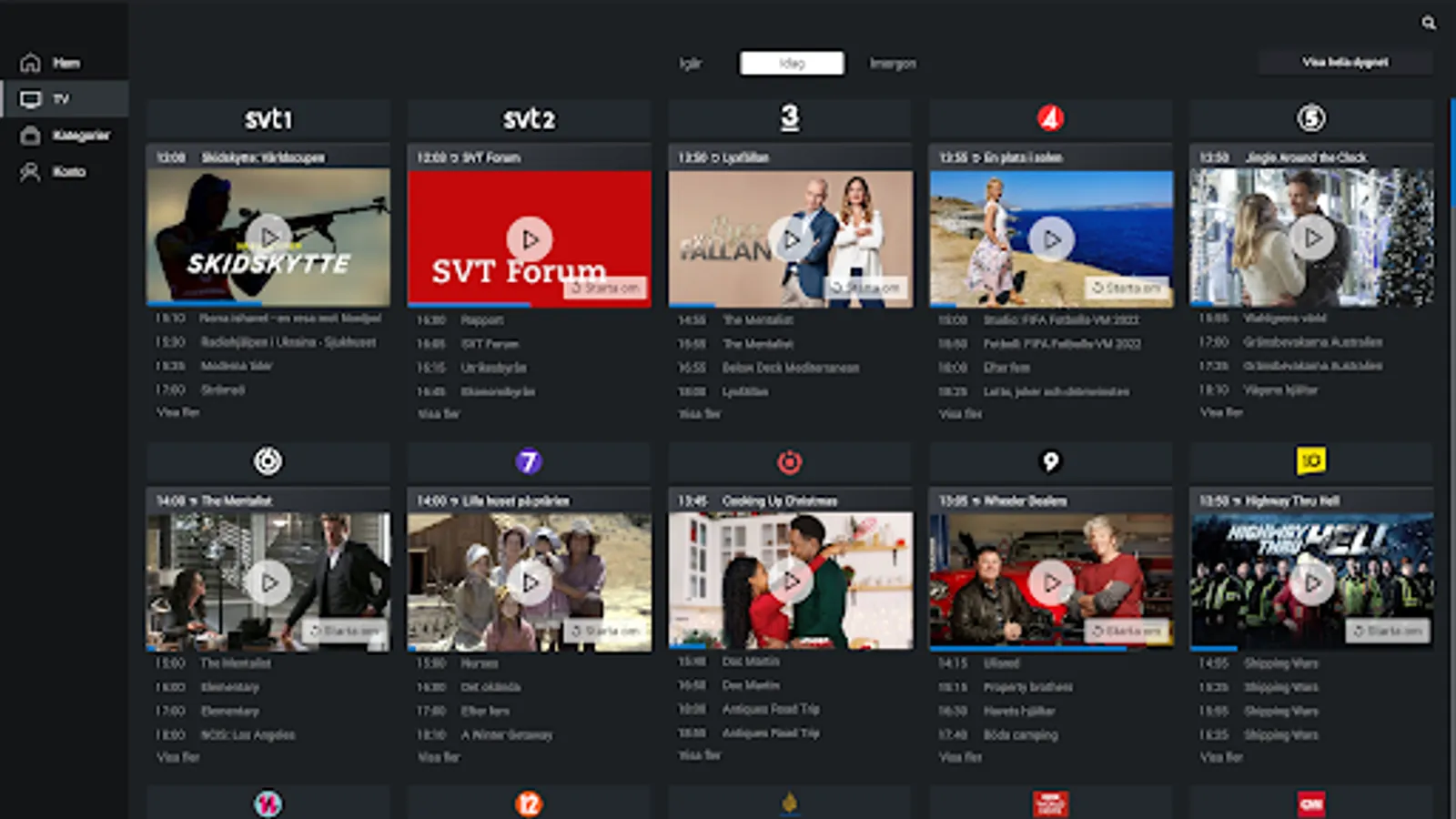Open the Kanal 5 channel logo

point(1311,118)
